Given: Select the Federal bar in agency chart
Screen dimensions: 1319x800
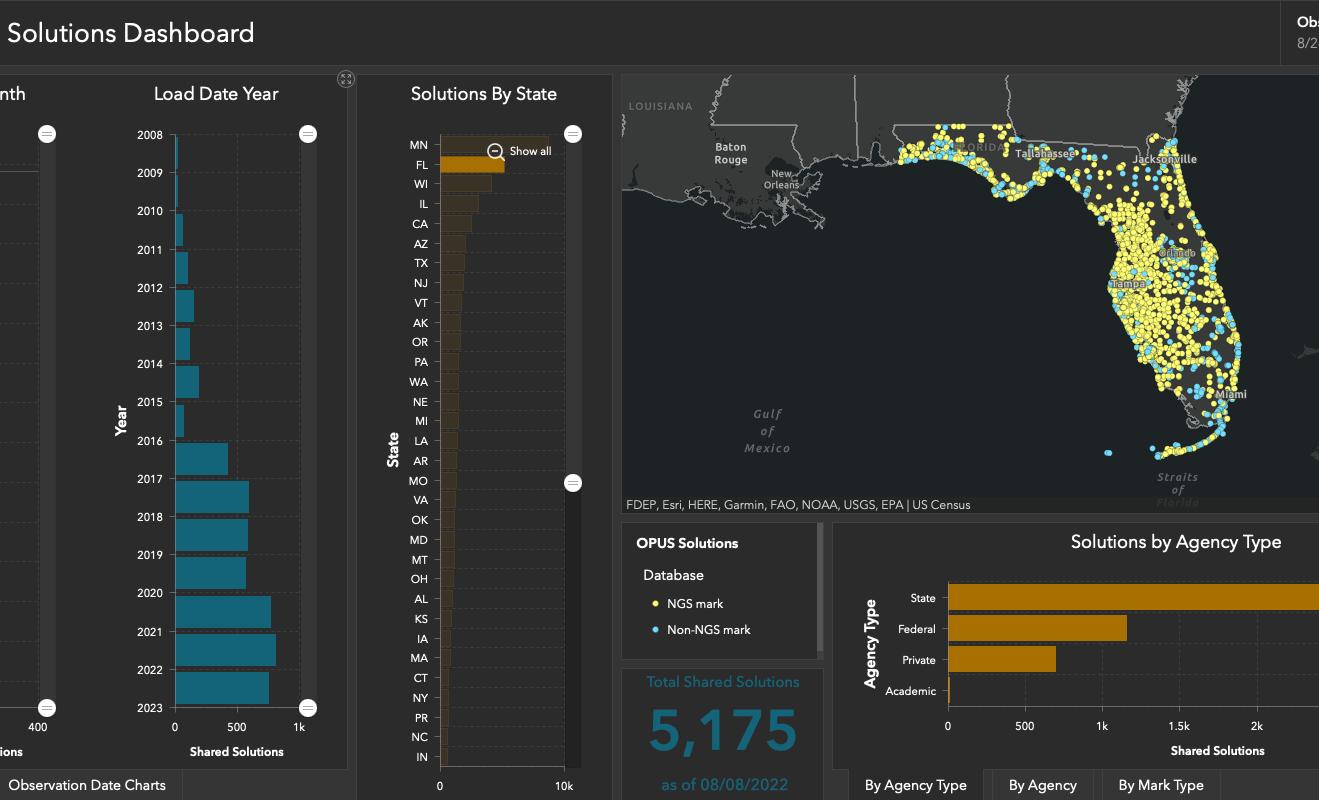Looking at the screenshot, I should click(x=1036, y=628).
